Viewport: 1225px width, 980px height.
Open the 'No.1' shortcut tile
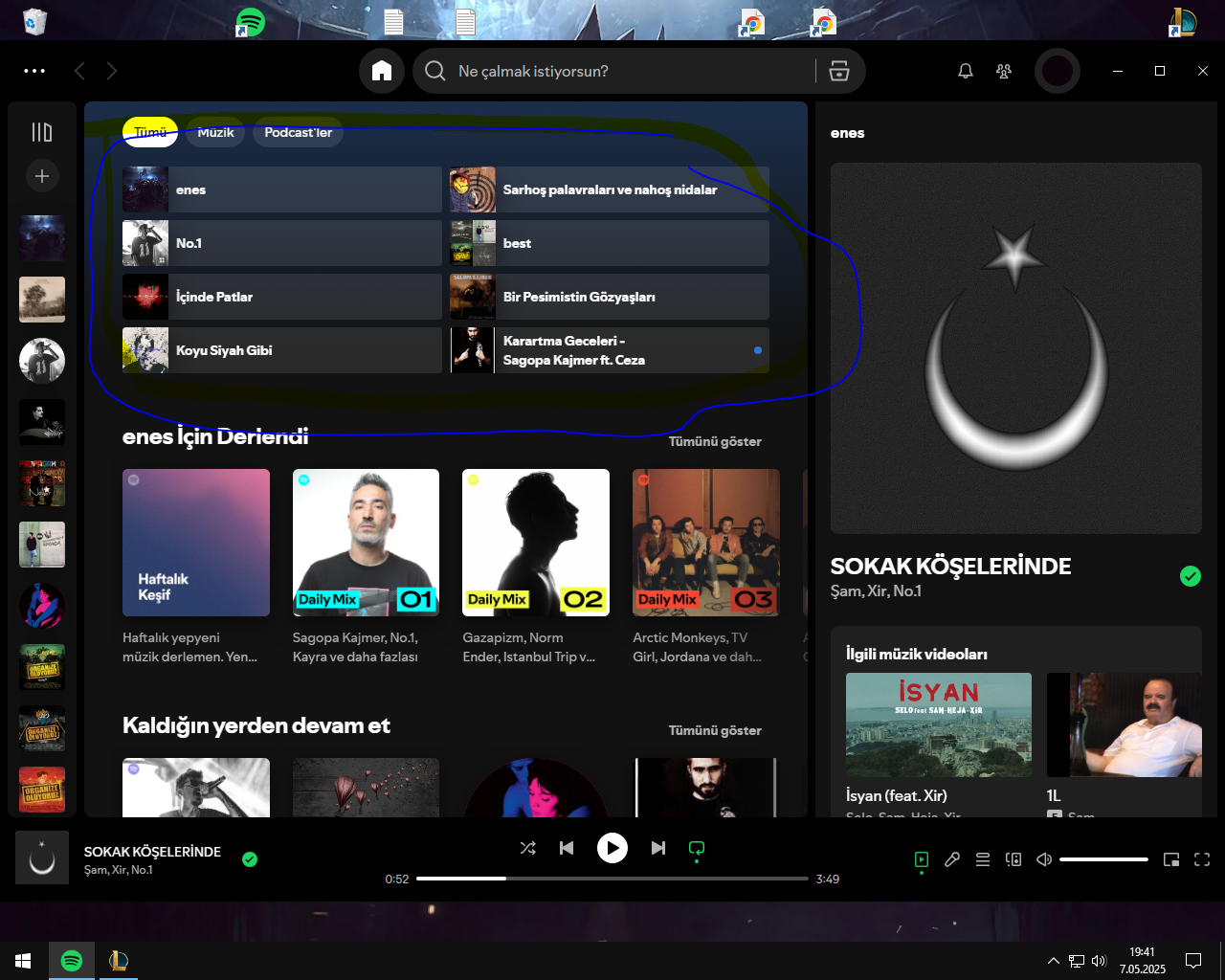pos(282,243)
